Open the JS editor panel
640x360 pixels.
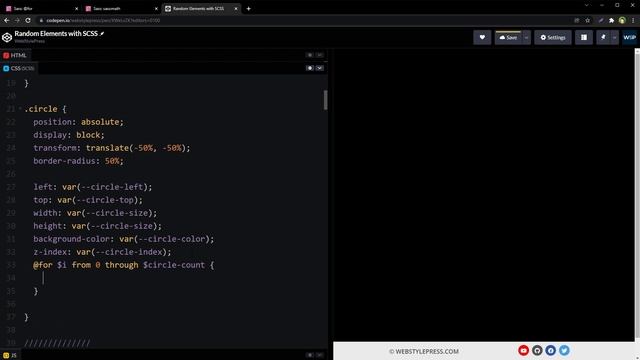(x=10, y=356)
